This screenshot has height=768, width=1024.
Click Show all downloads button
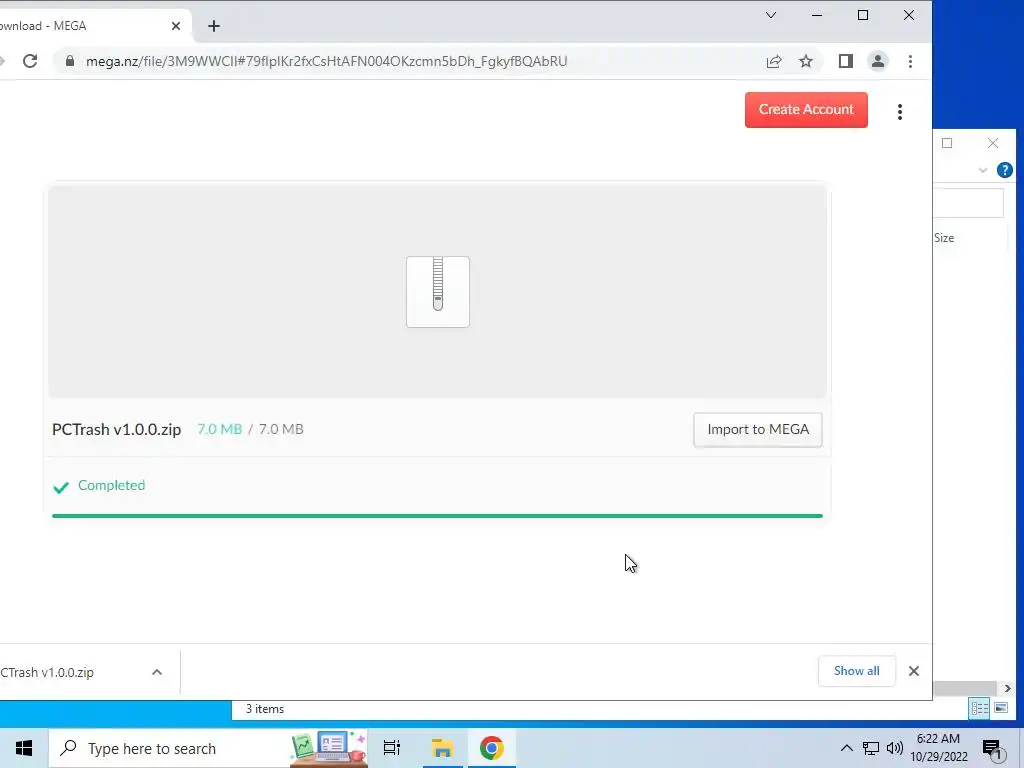(856, 671)
